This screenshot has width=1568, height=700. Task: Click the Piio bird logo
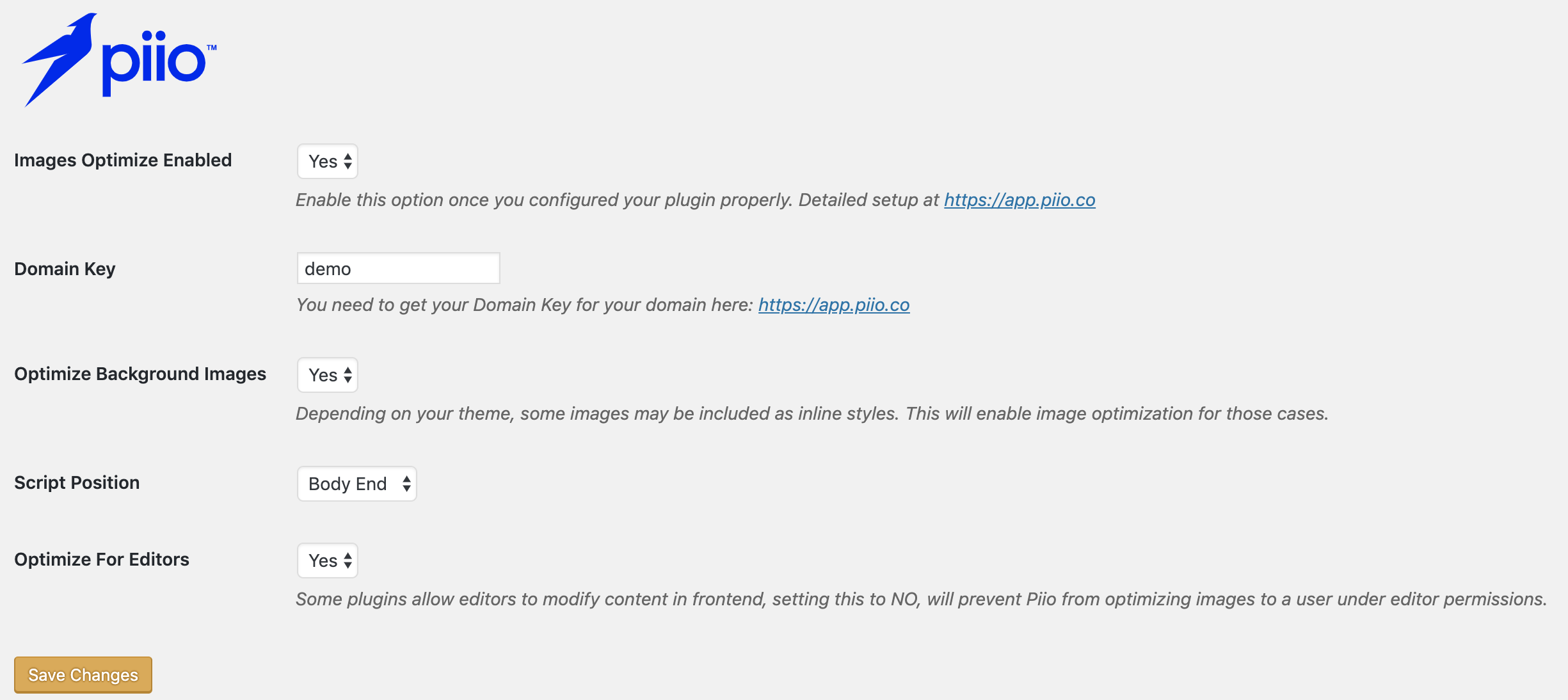pos(60,60)
